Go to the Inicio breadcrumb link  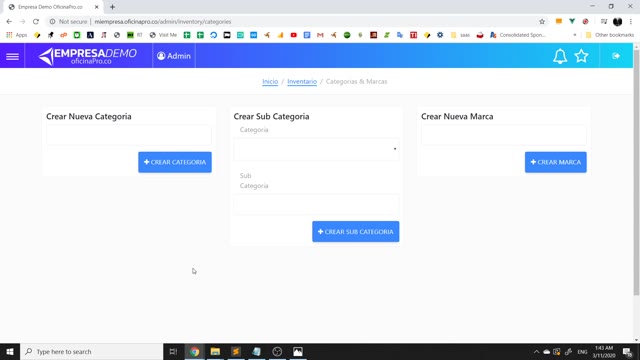270,82
